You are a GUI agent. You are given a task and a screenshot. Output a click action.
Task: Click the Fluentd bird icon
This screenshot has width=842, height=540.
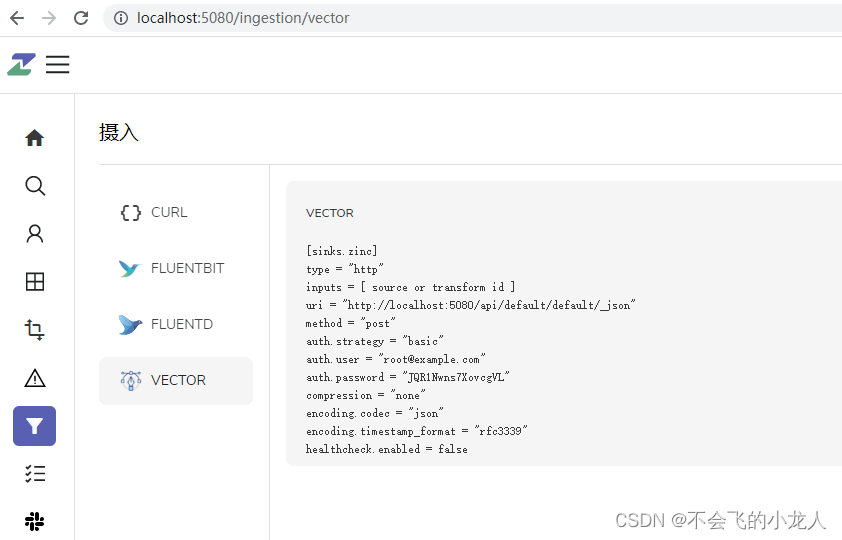130,324
